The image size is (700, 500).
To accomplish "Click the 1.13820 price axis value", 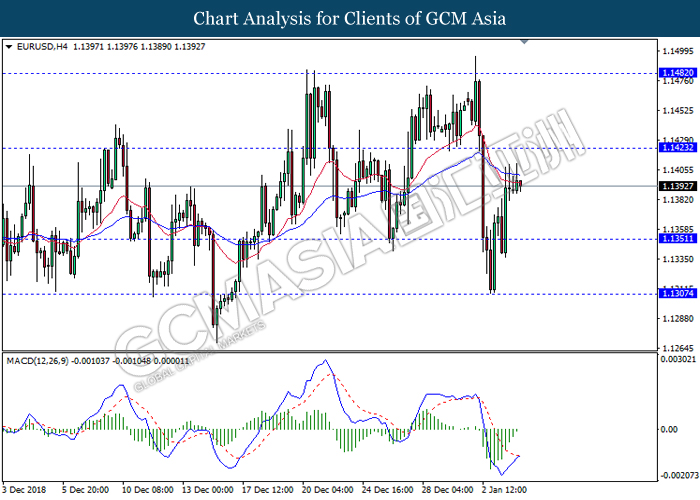I will click(678, 200).
